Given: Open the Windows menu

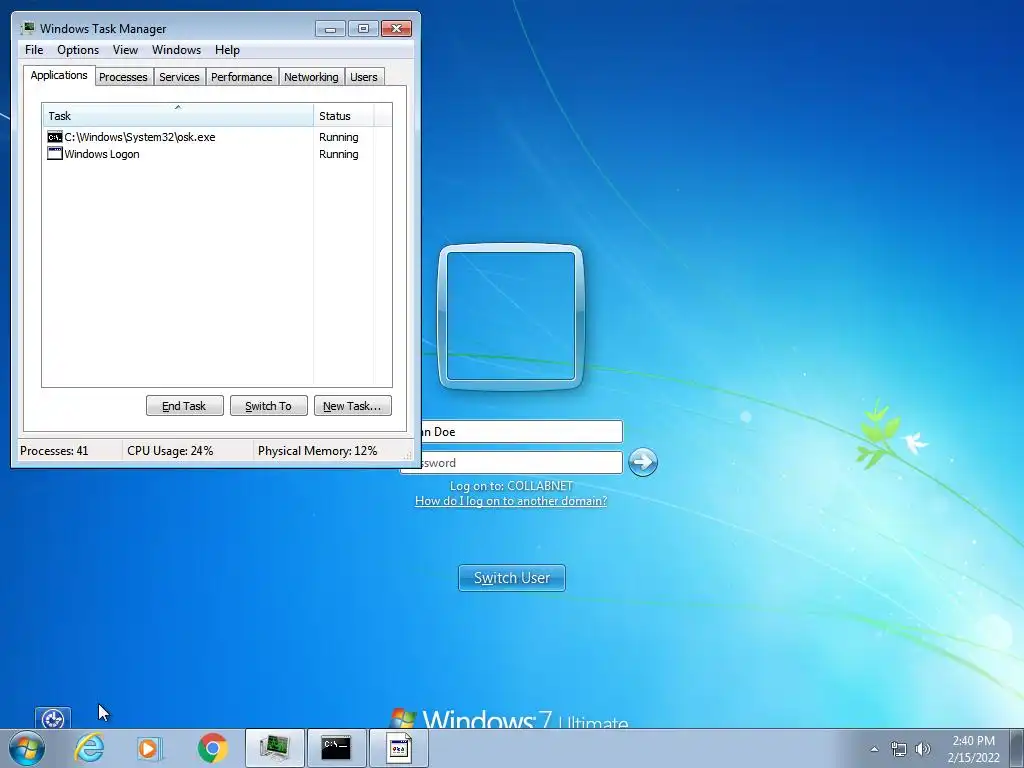Looking at the screenshot, I should [176, 50].
